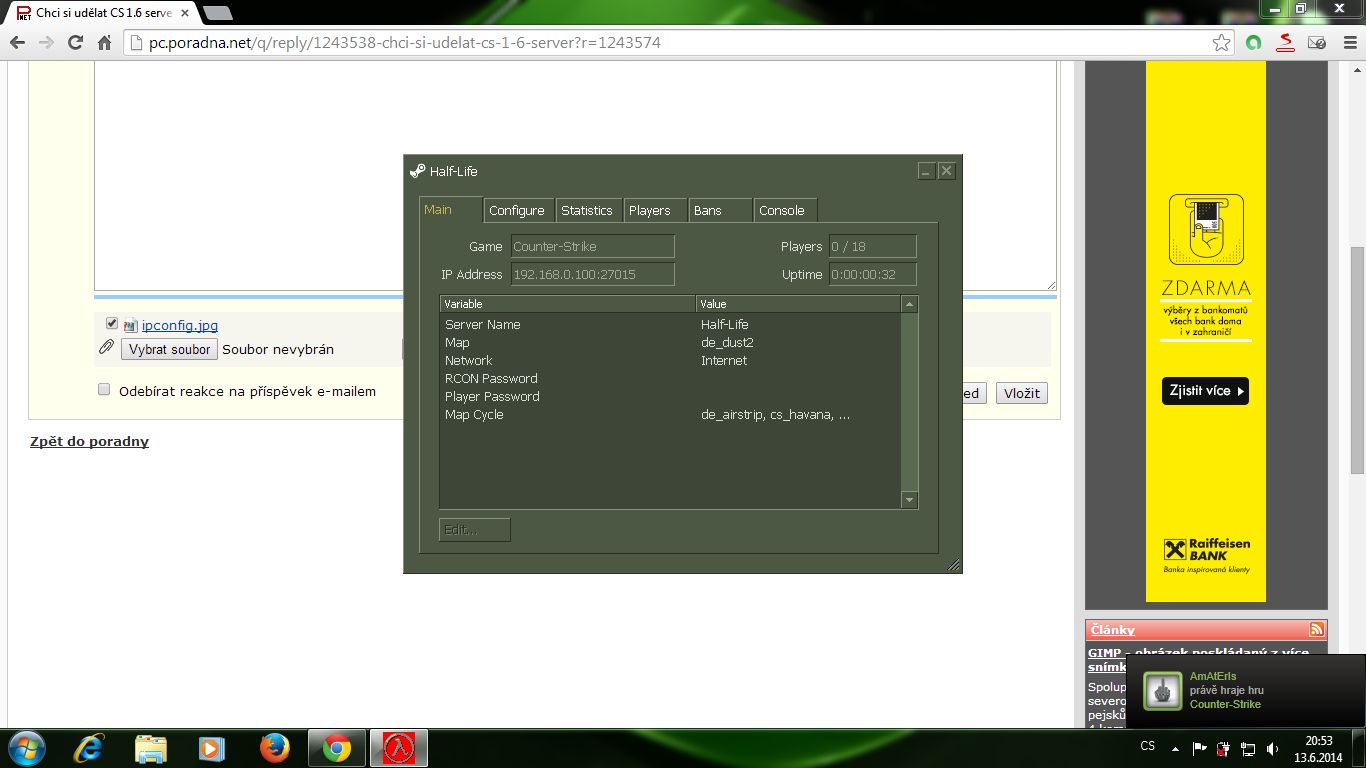
Task: Click the power plug icon in tray
Action: coord(1223,747)
